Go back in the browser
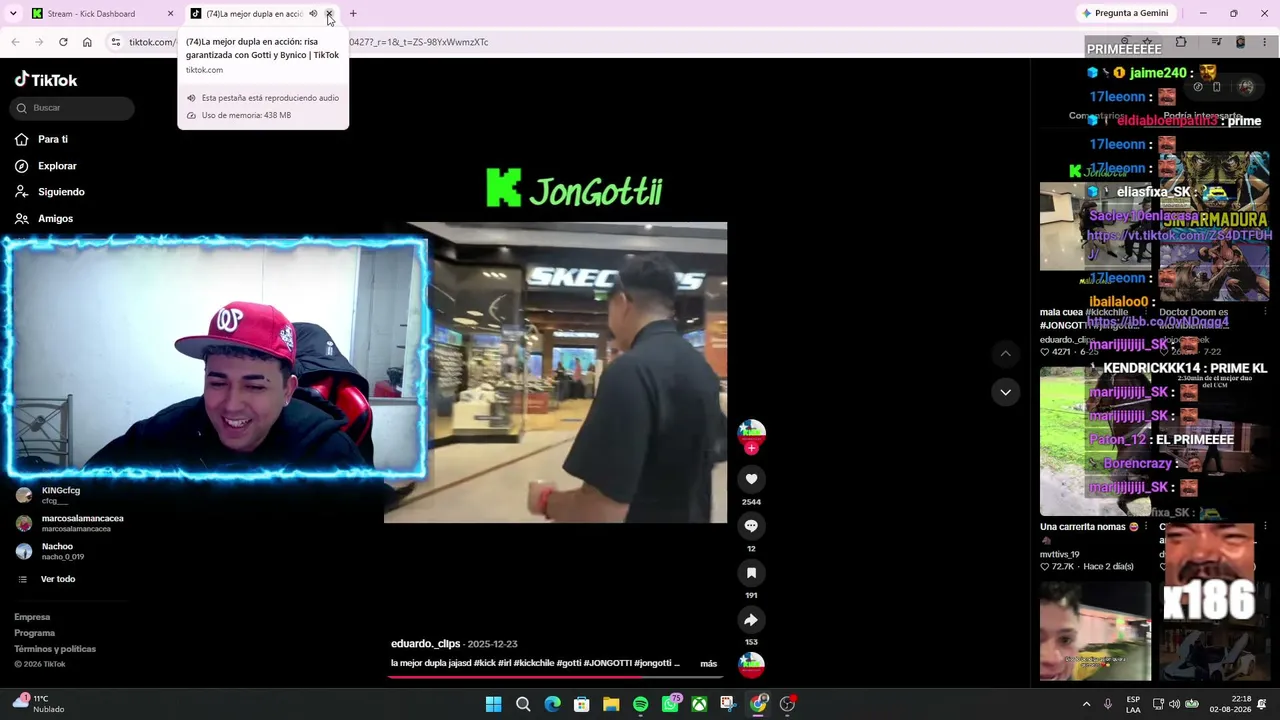Viewport: 1280px width, 720px height. tap(15, 42)
